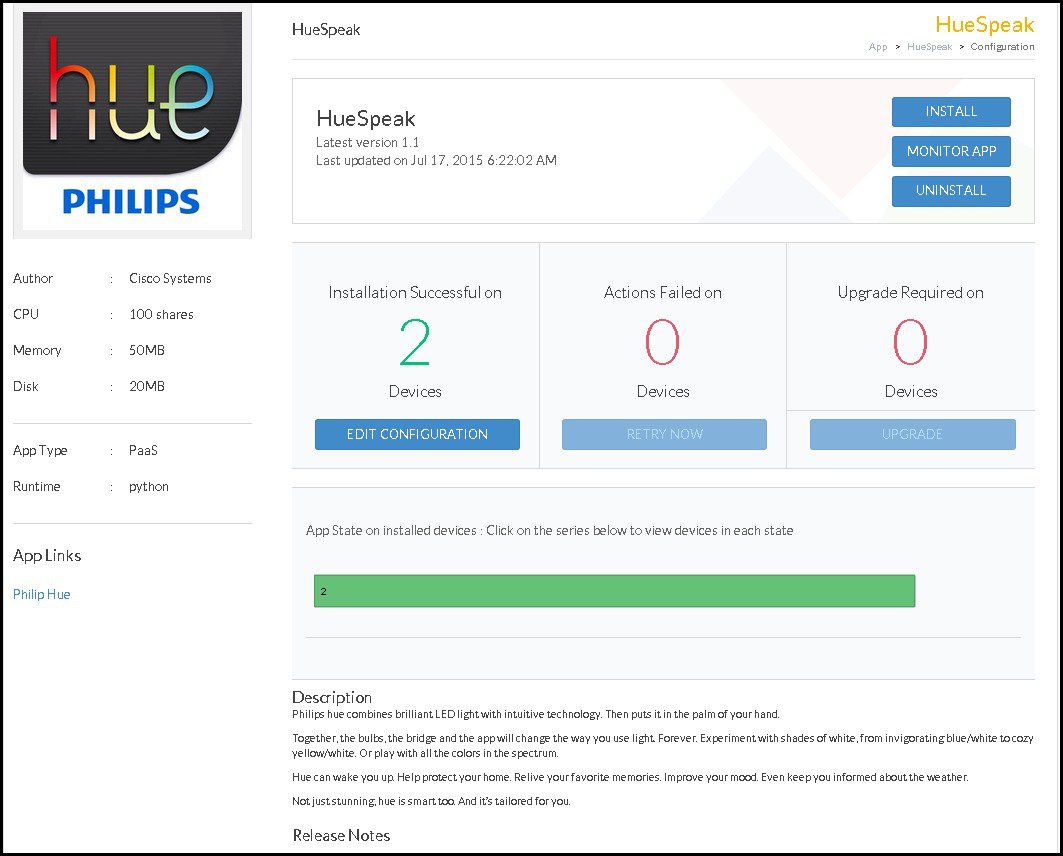The width and height of the screenshot is (1063, 856).
Task: Open EDIT CONFIGURATION for installed devices
Action: point(417,434)
